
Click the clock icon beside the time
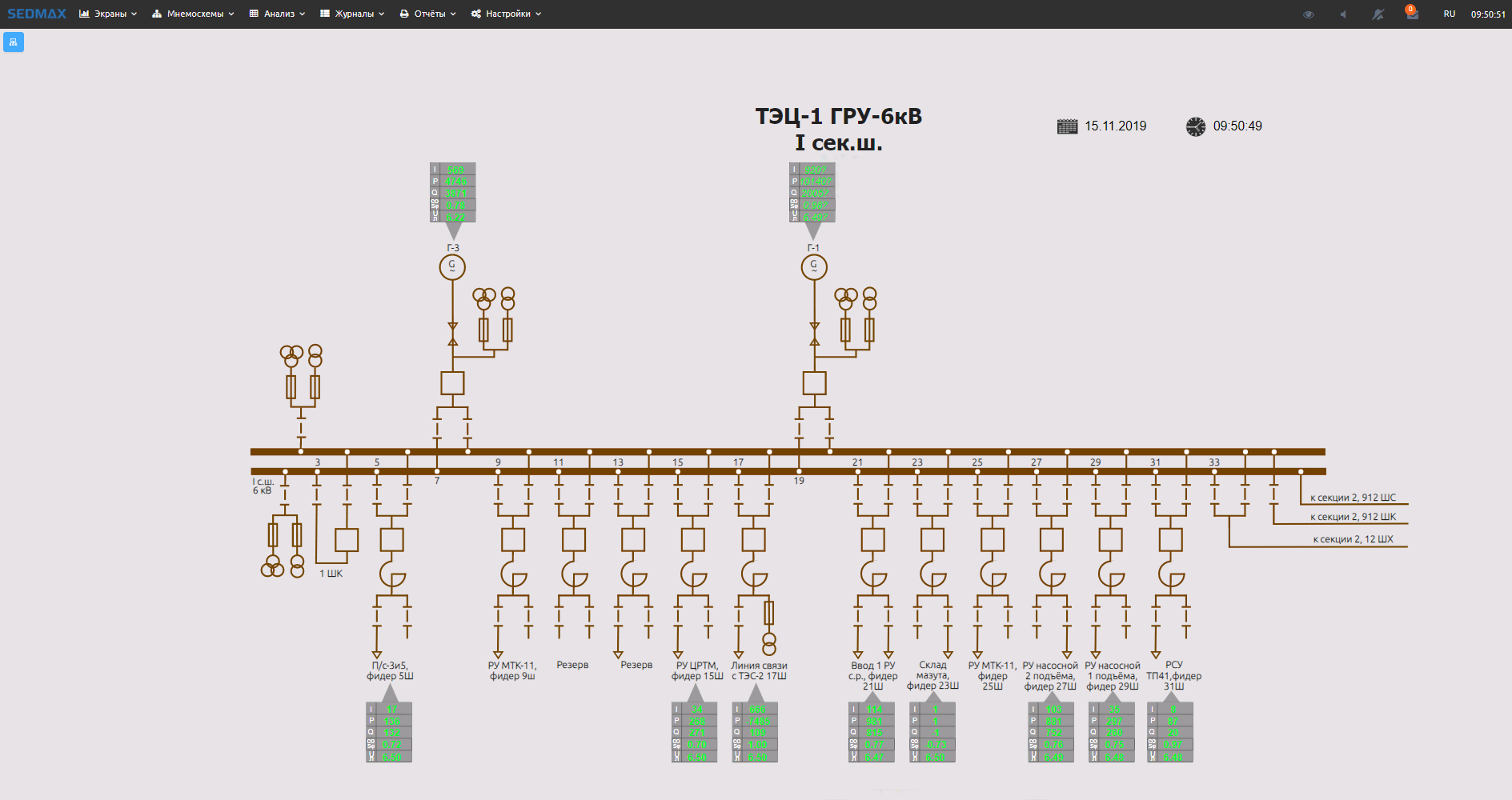point(1195,126)
